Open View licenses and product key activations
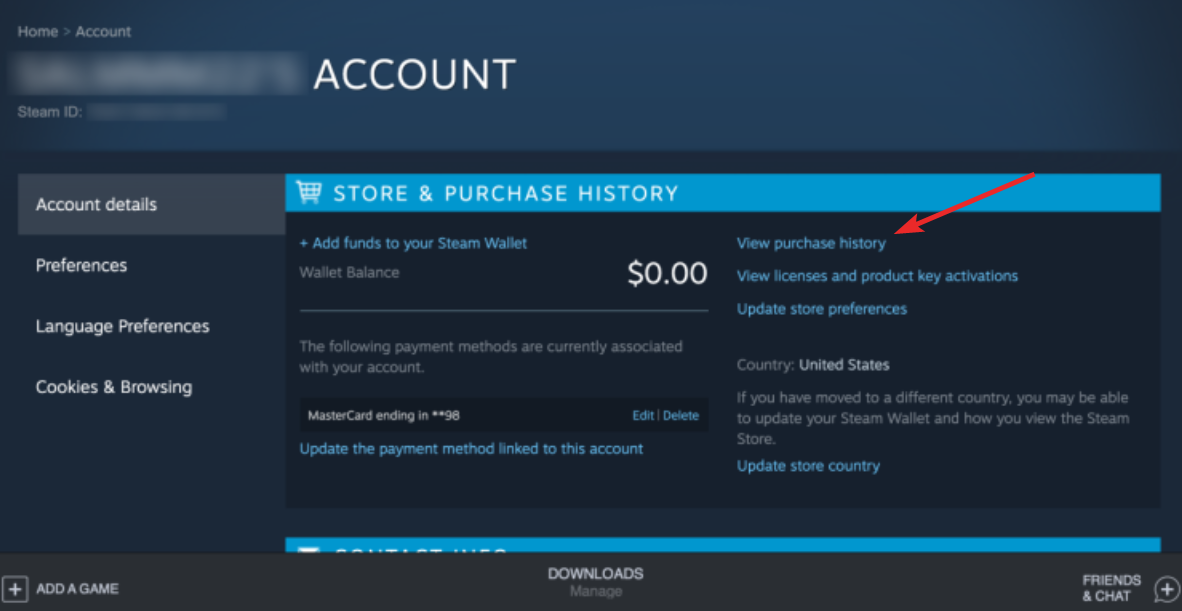This screenshot has width=1182, height=611. pyautogui.click(x=877, y=276)
